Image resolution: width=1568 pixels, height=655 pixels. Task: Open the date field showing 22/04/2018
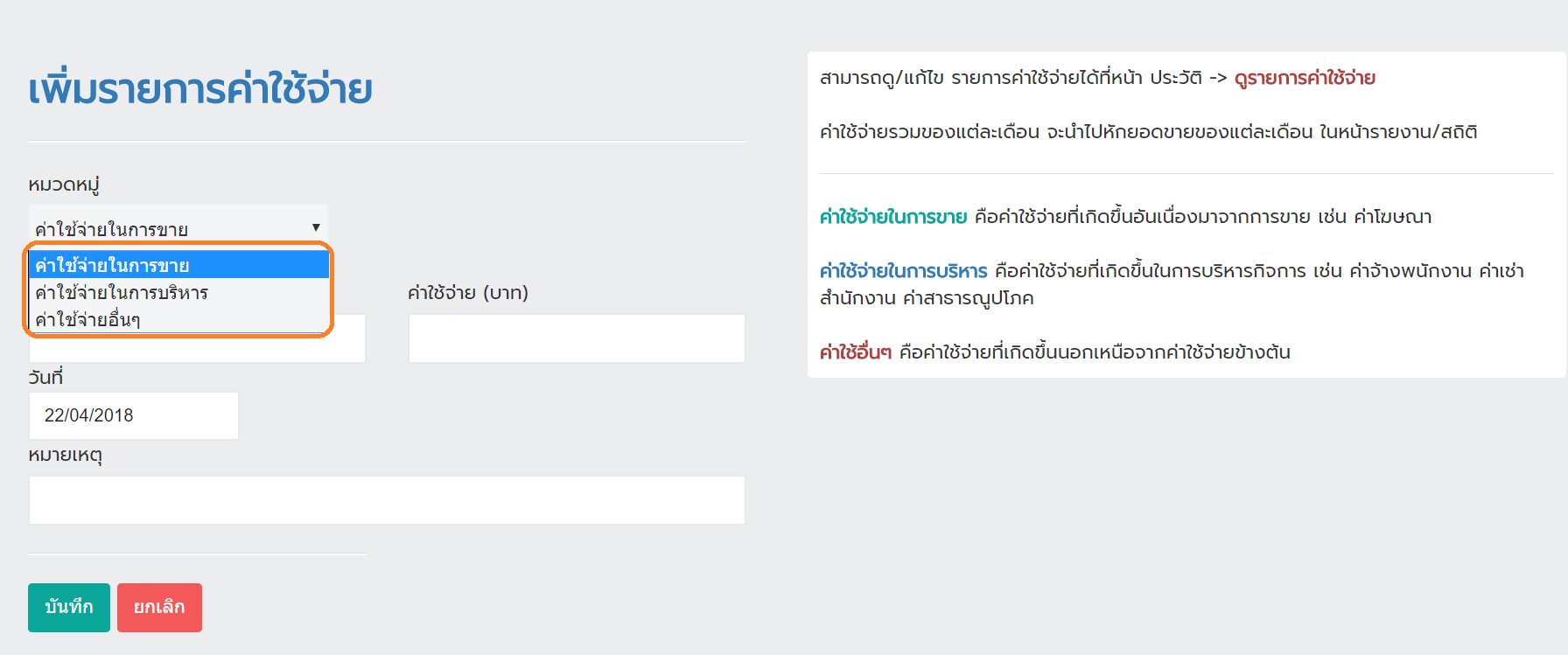pos(133,415)
